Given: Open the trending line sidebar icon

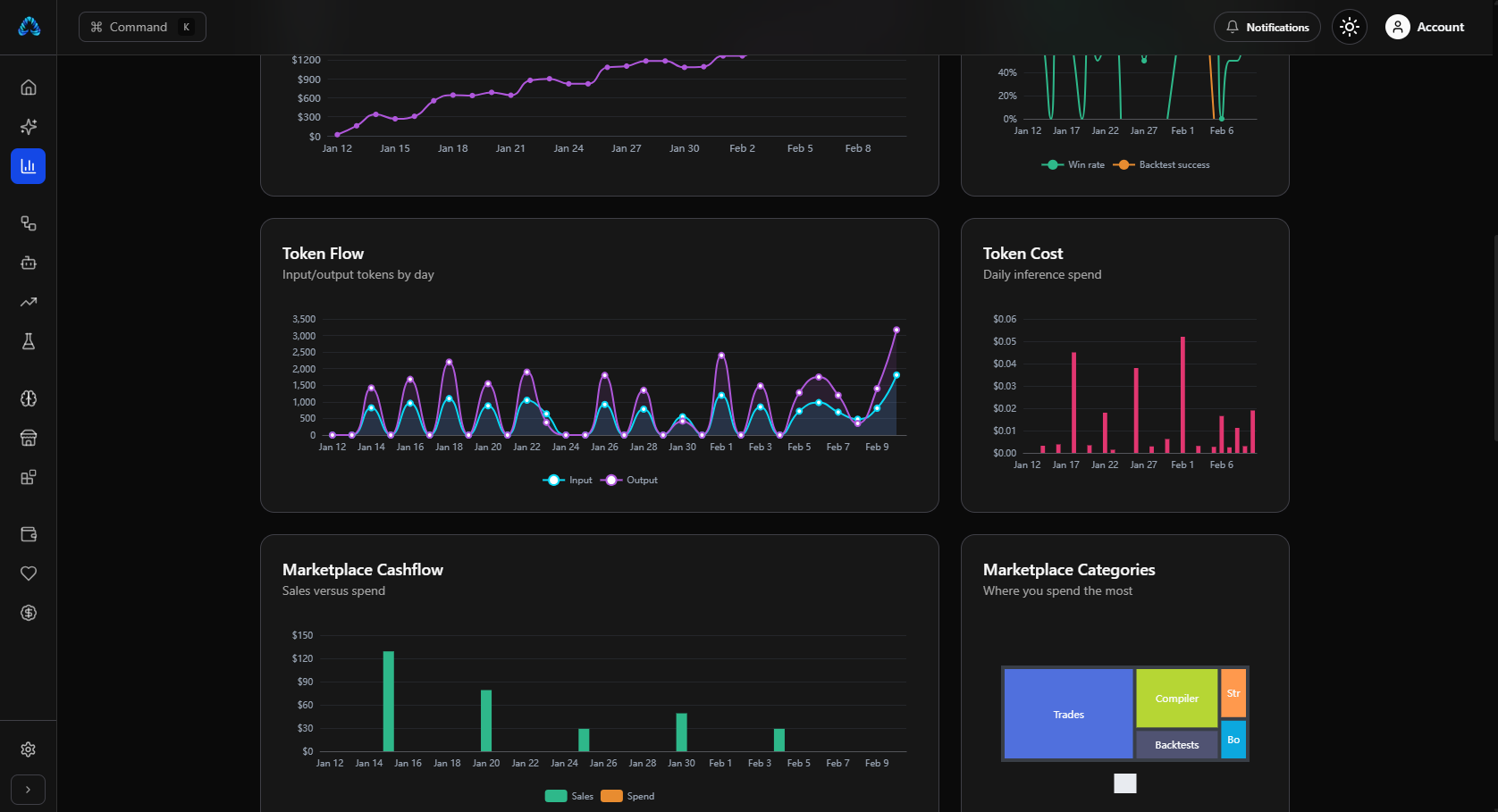Looking at the screenshot, I should click(29, 302).
